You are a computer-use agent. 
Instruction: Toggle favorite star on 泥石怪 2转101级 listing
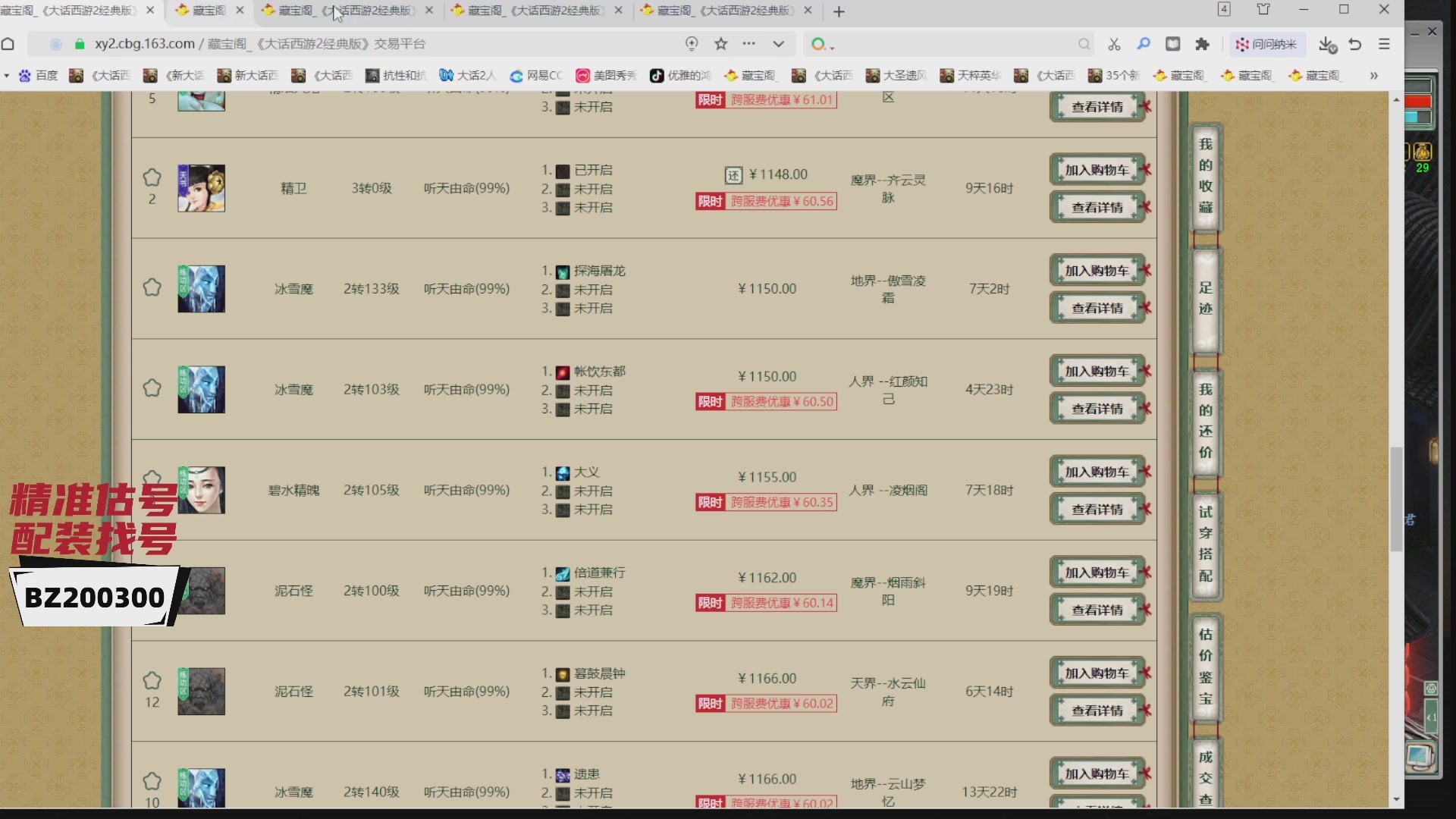pos(152,680)
